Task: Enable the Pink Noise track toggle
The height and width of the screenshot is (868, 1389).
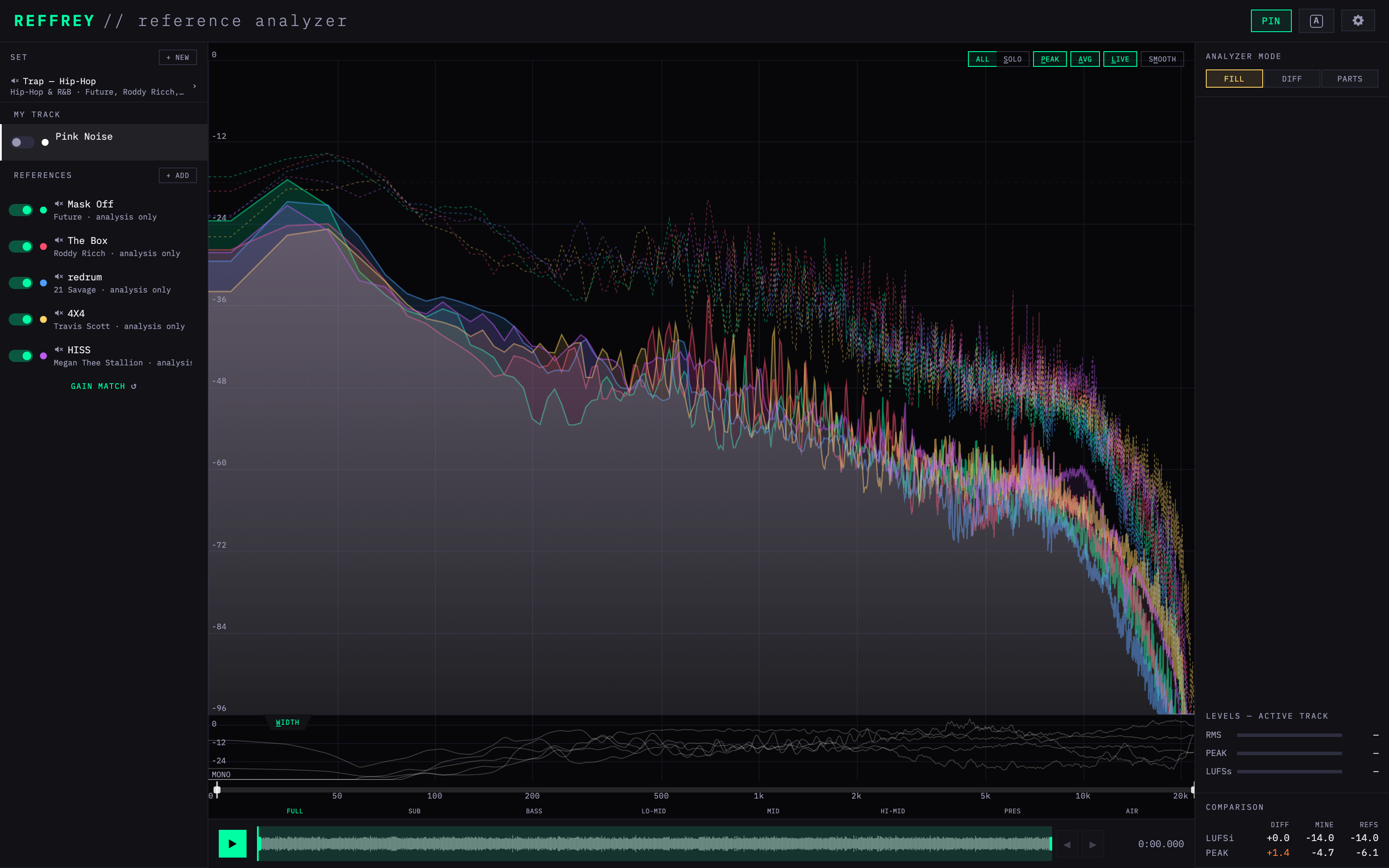Action: pos(23,142)
